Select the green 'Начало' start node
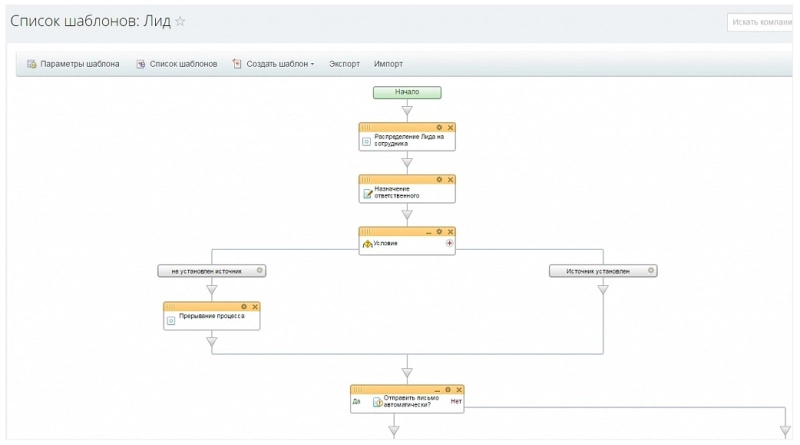Image resolution: width=800 pixels, height=445 pixels. (407, 92)
